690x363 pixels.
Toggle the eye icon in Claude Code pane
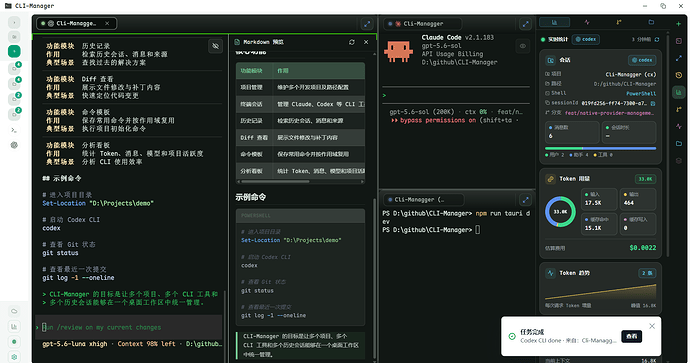(523, 46)
